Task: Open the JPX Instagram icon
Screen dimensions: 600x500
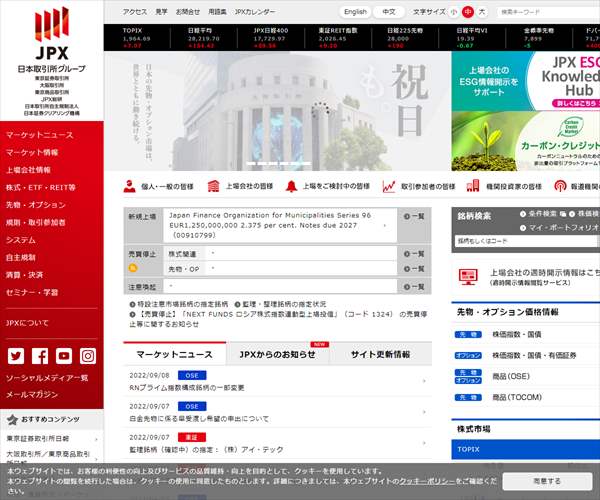Action: coord(88,356)
